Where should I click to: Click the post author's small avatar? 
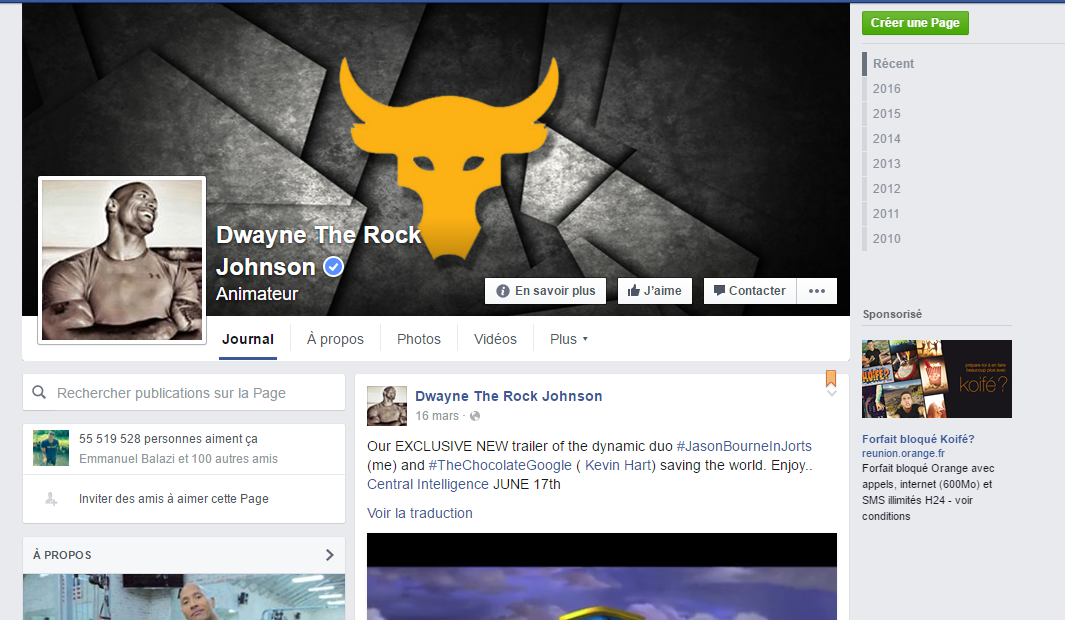point(387,405)
